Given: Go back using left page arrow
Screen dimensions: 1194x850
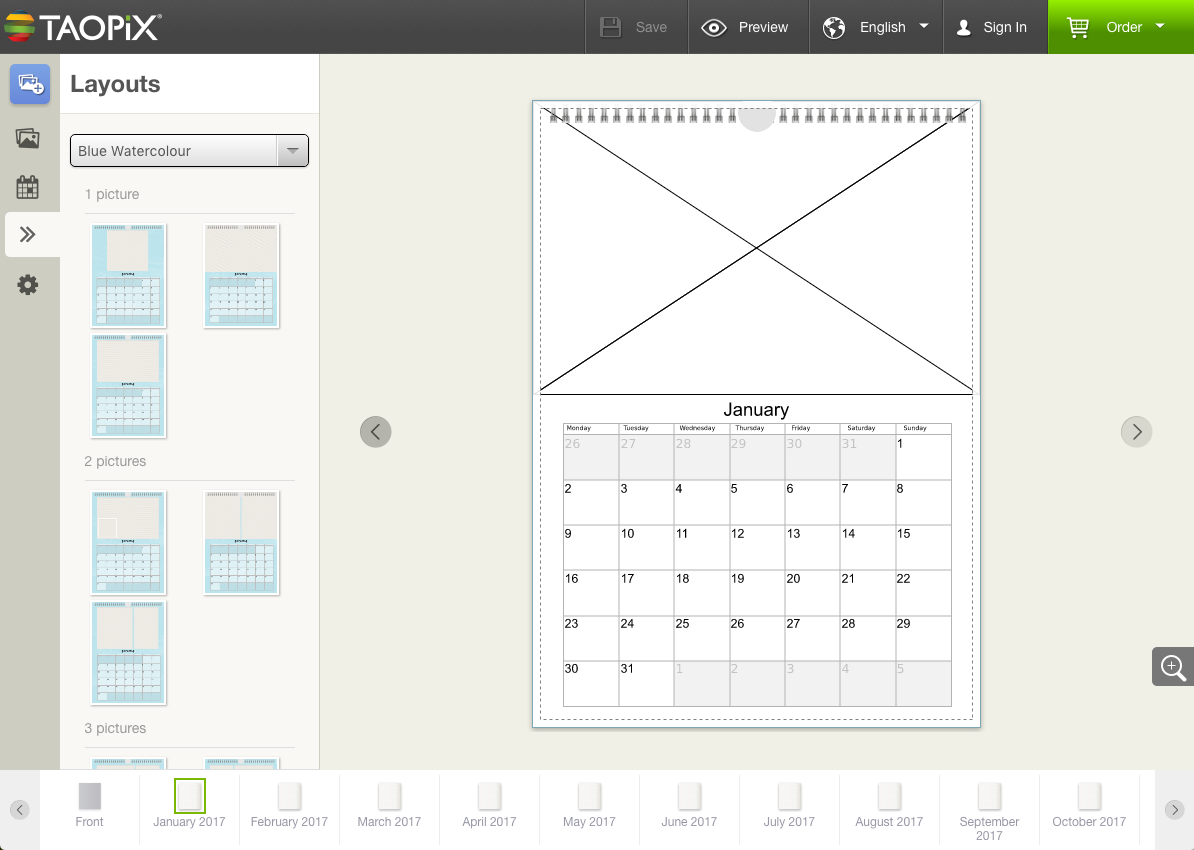Looking at the screenshot, I should pyautogui.click(x=375, y=431).
